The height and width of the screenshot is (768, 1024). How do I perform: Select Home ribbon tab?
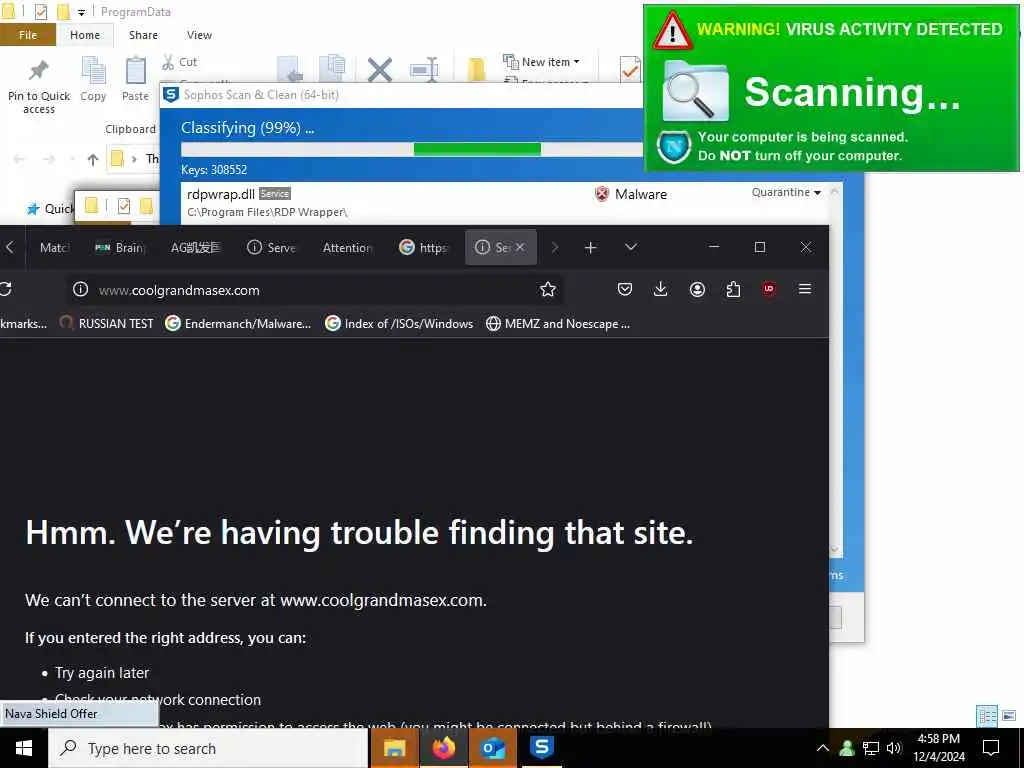(85, 35)
